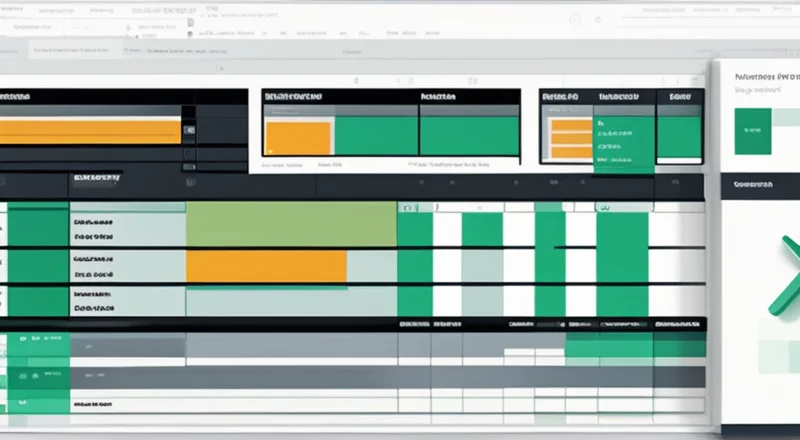Click the dark header bar in the side panel
The width and height of the screenshot is (800, 440).
760,185
